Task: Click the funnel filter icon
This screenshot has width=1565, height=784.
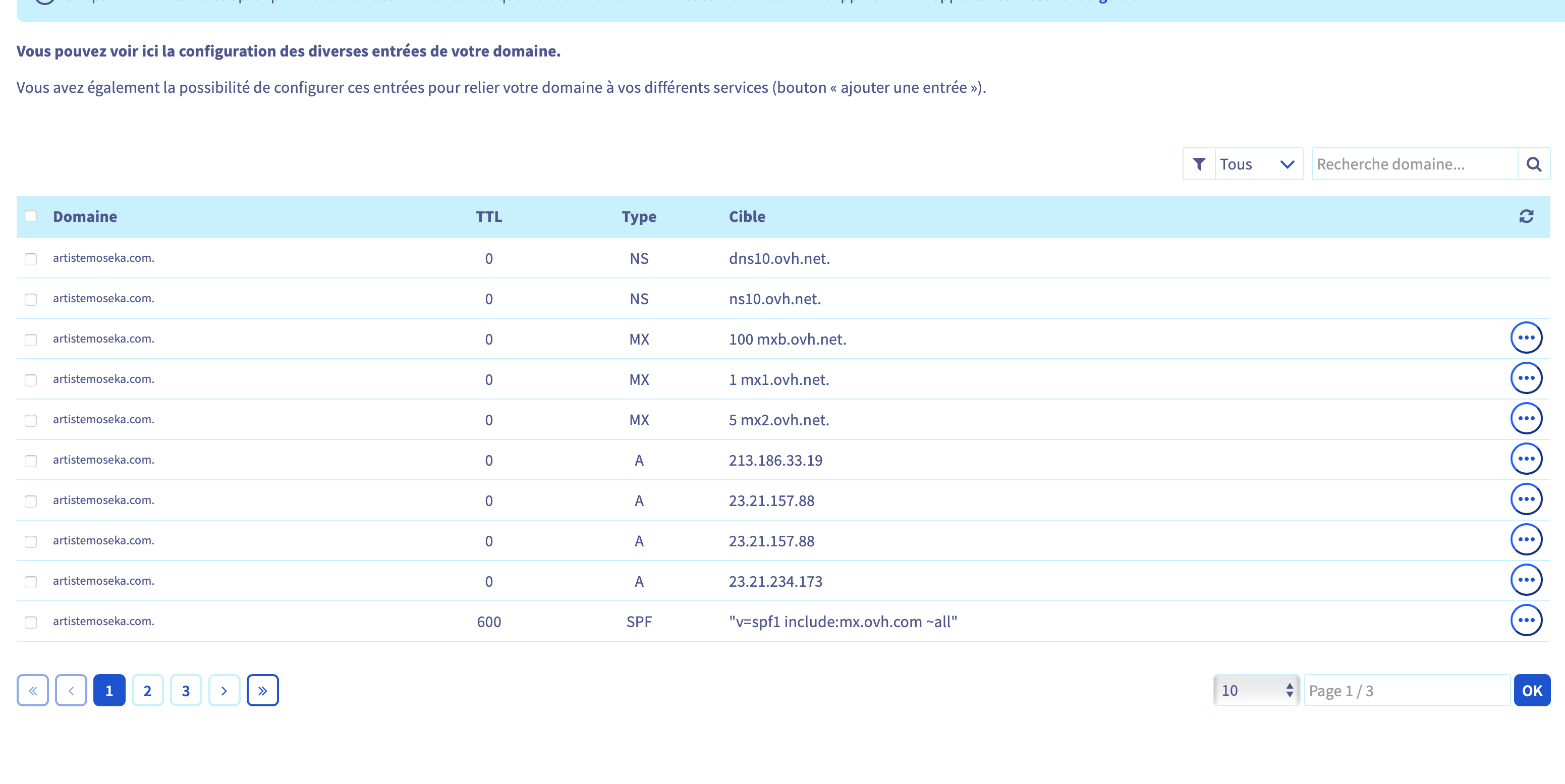Action: (x=1199, y=164)
